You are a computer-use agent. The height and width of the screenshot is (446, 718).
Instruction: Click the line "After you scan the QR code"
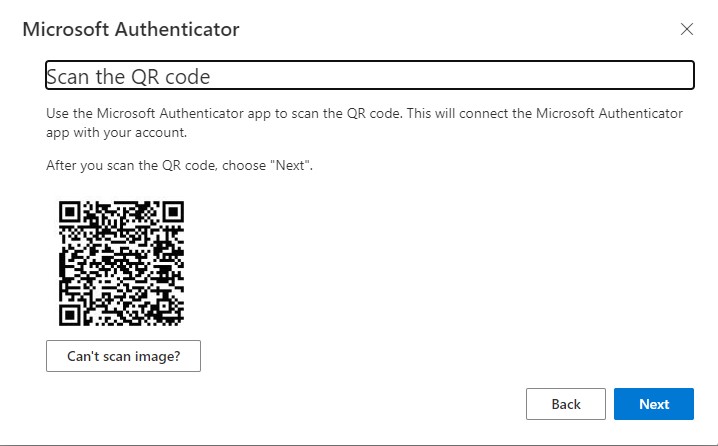(x=180, y=165)
